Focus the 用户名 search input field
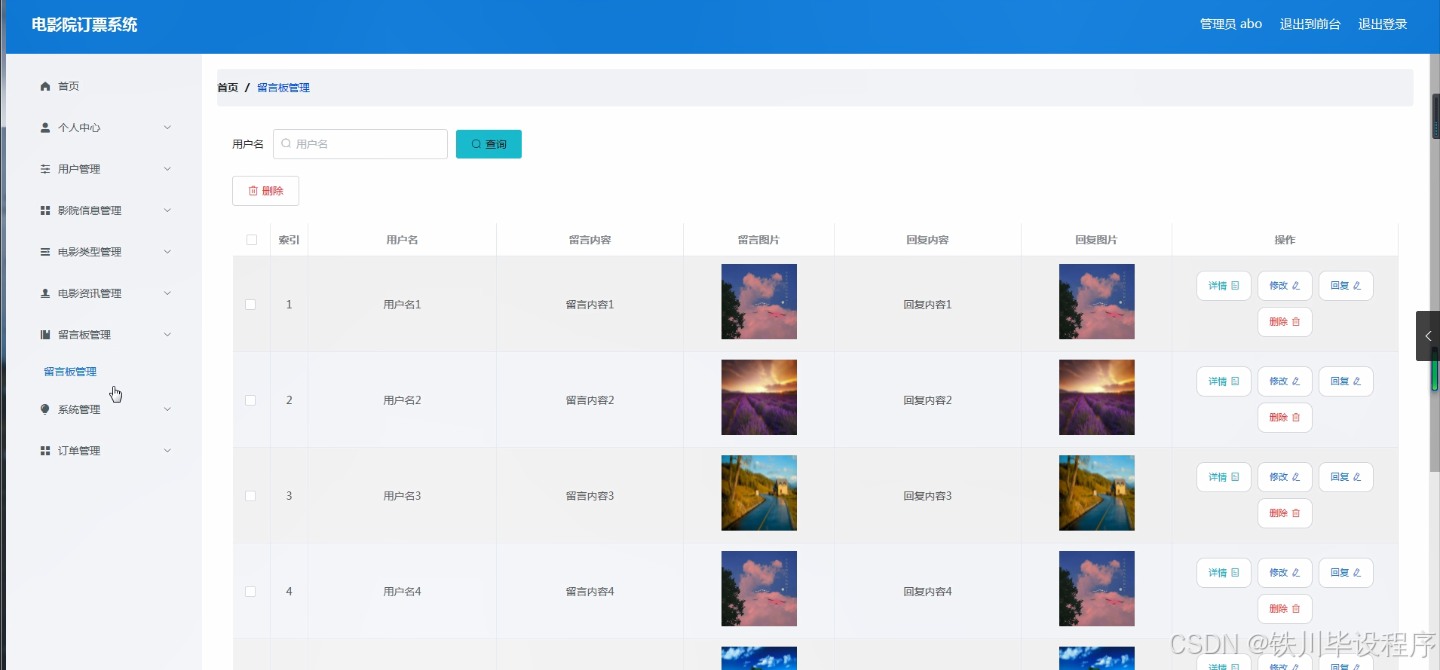1440x670 pixels. (360, 144)
